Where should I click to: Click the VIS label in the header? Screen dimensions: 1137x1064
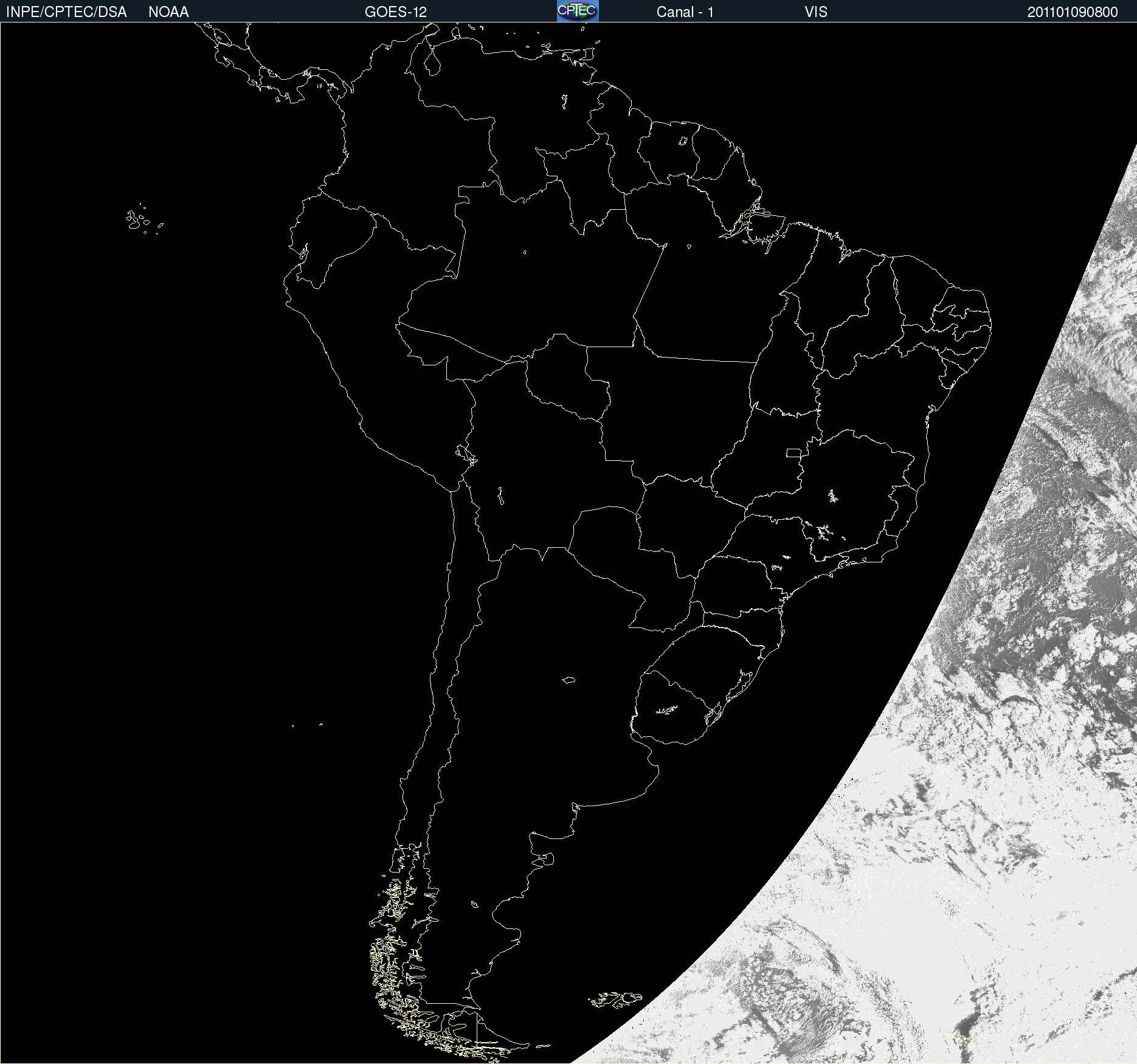(816, 12)
